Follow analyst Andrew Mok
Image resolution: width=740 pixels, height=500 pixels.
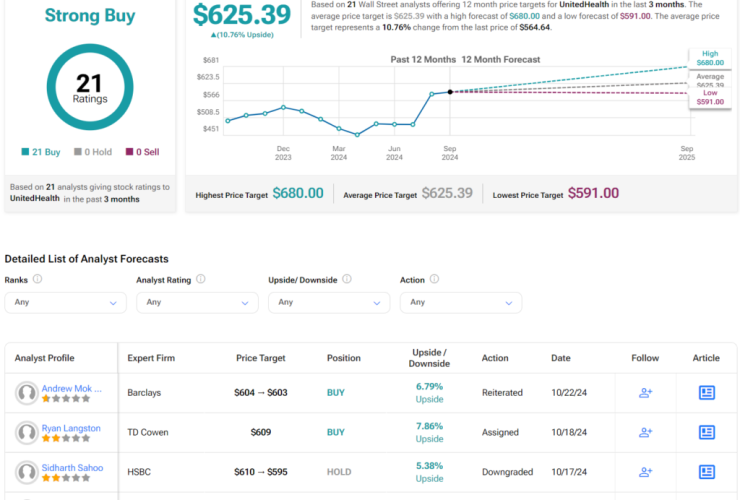645,392
